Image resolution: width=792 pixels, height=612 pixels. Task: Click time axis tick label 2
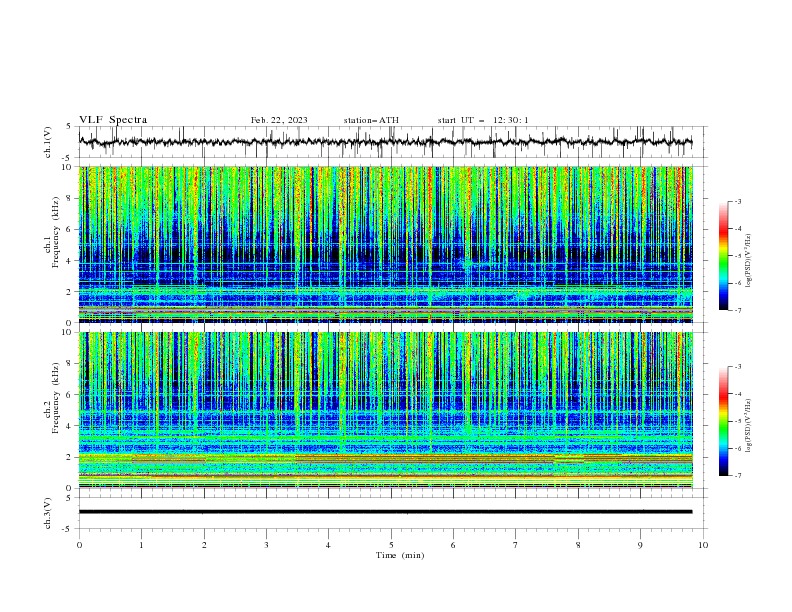click(204, 545)
